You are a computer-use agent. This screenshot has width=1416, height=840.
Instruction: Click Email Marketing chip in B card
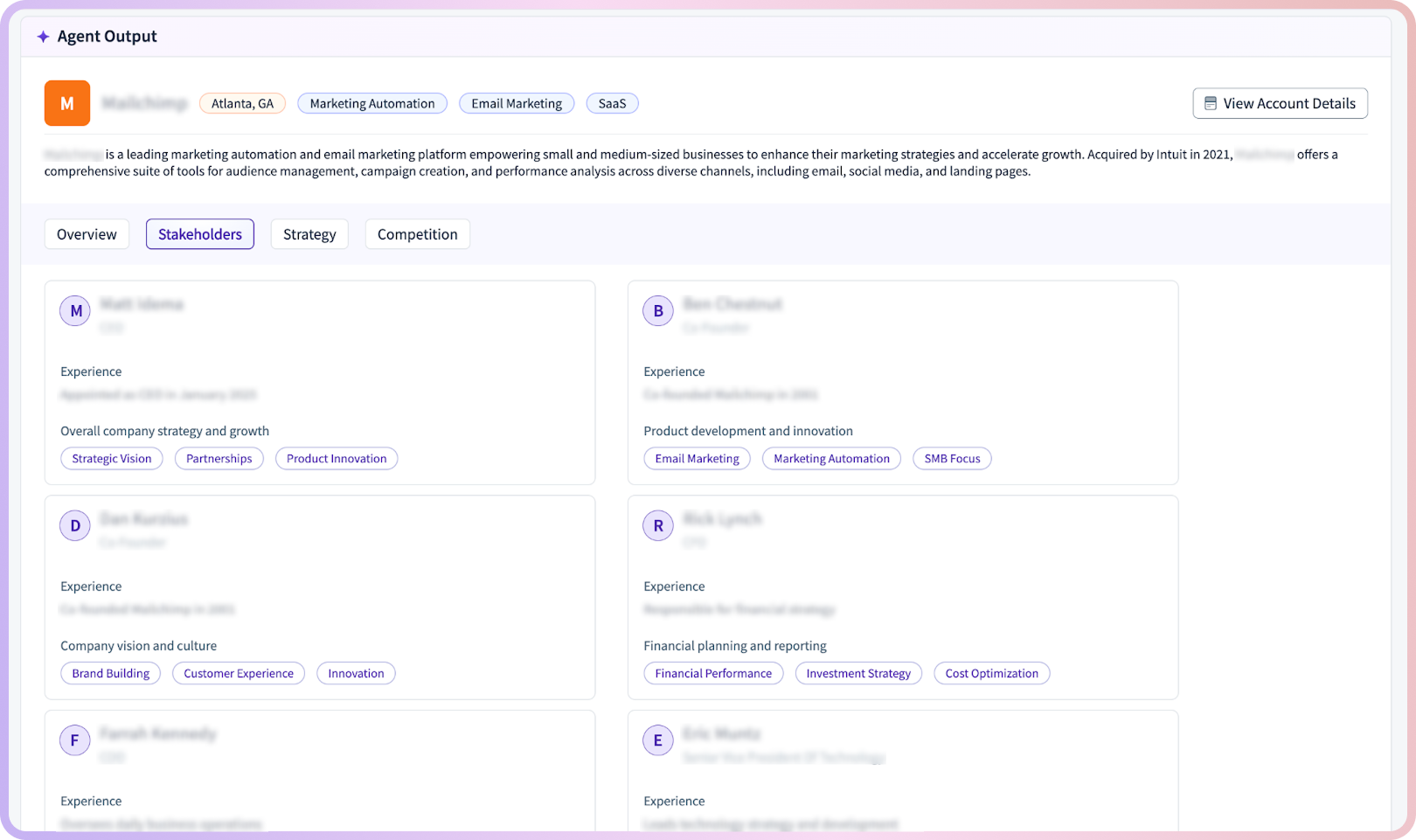click(698, 459)
